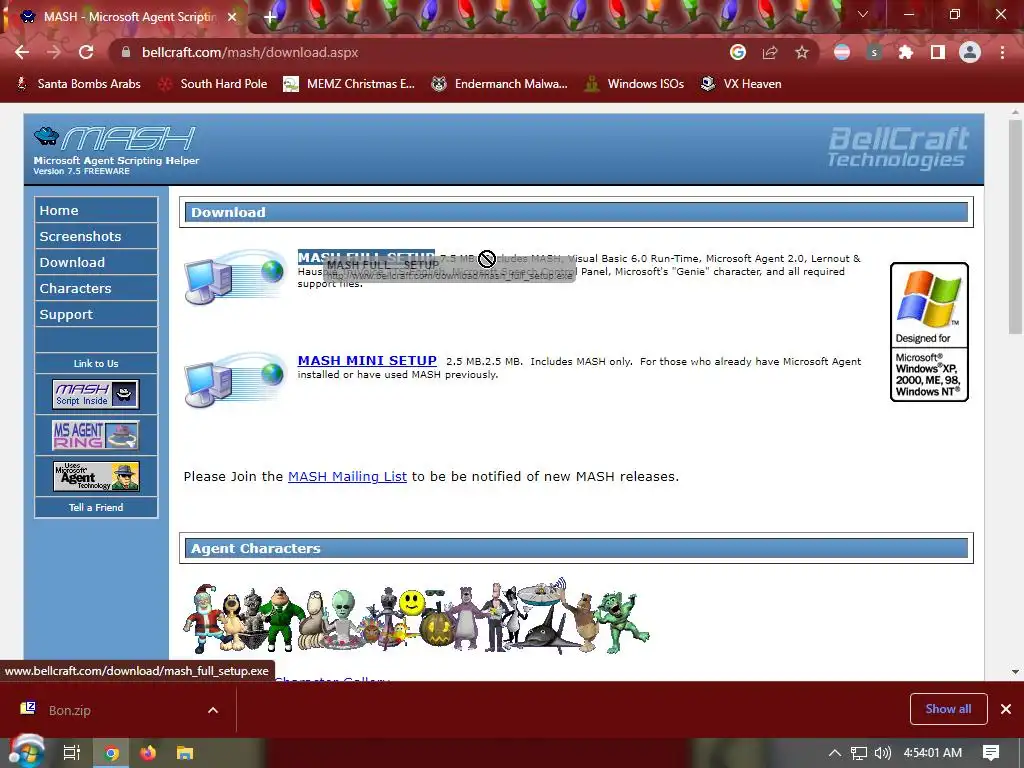Click the BellCraft Technologies logo
This screenshot has width=1024, height=768.
pos(898,148)
